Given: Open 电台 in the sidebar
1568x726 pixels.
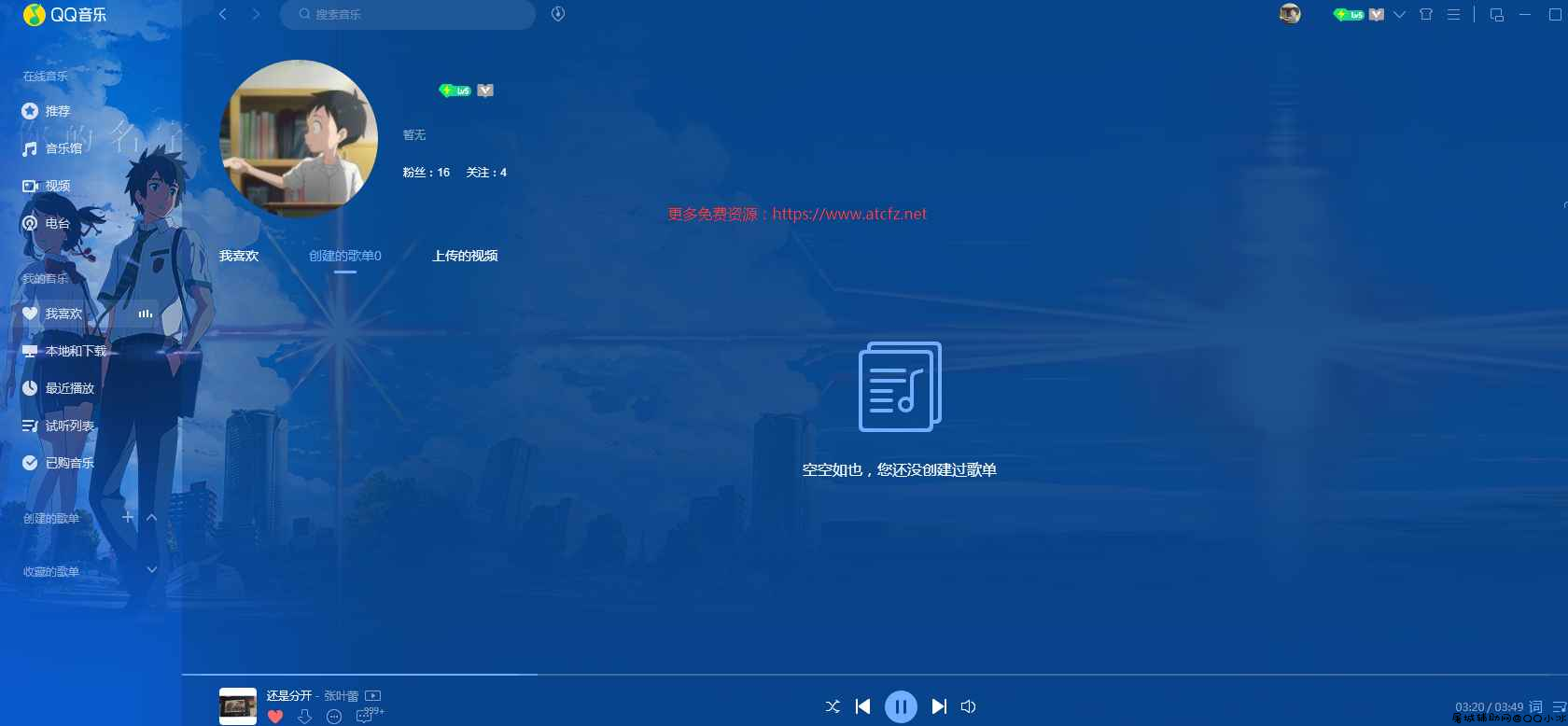Looking at the screenshot, I should [47, 223].
